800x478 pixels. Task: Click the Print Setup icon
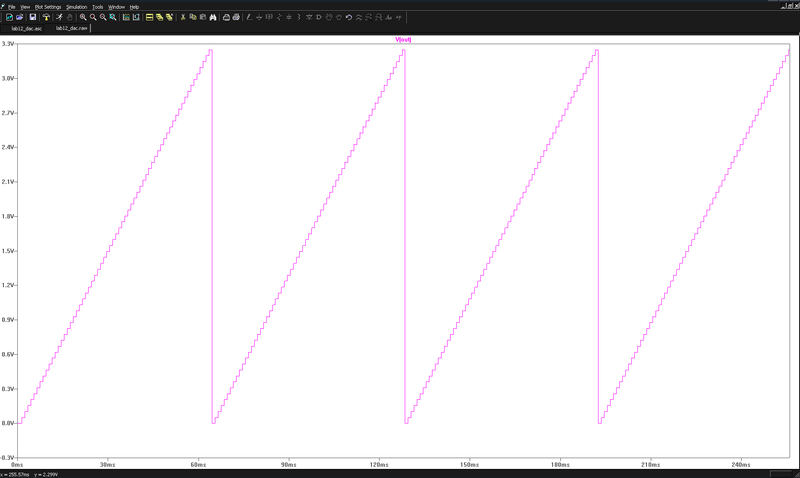click(226, 17)
